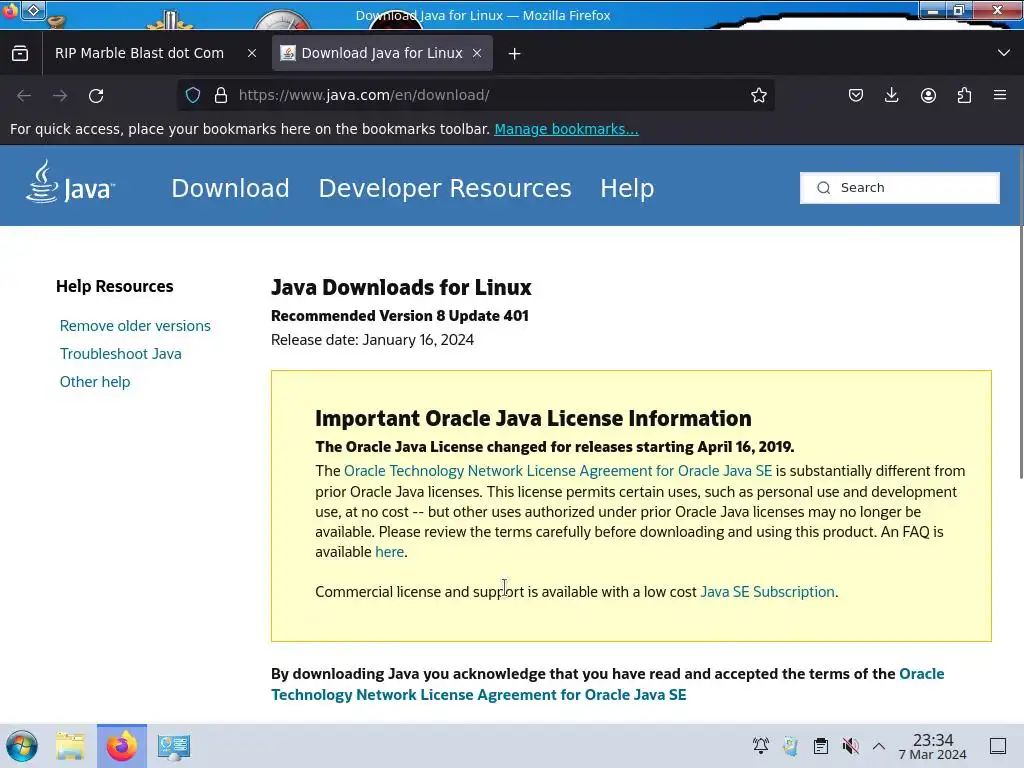
Task: Switch to RIP Marble Blast dot Com tab
Action: pos(139,54)
